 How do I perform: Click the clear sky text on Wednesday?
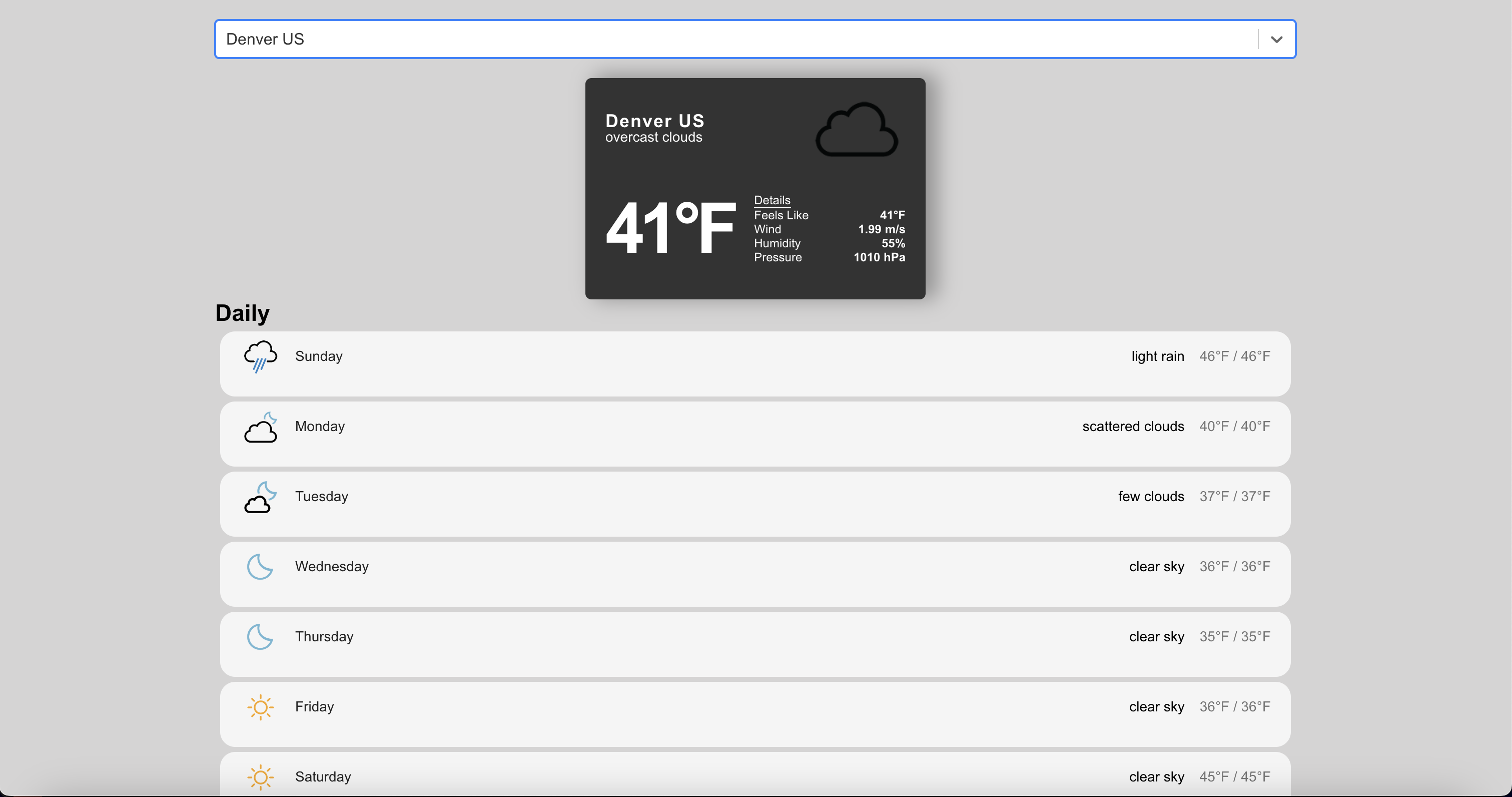point(1156,567)
